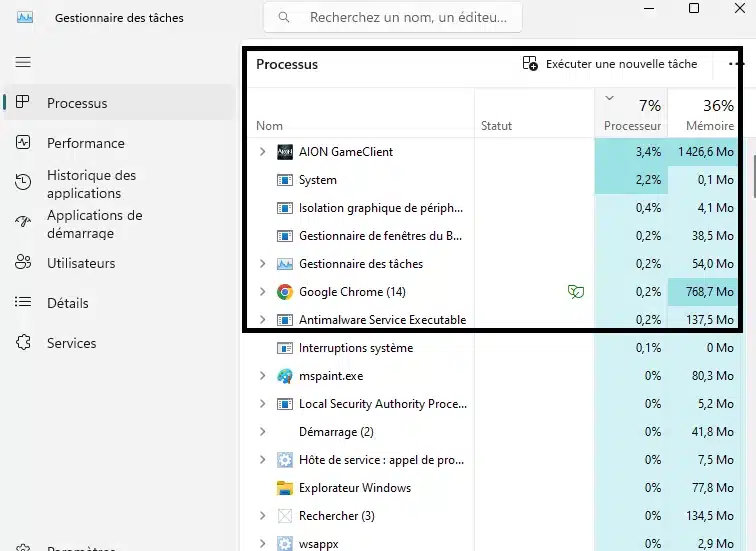Go to the Utilisateurs page

pos(119,263)
